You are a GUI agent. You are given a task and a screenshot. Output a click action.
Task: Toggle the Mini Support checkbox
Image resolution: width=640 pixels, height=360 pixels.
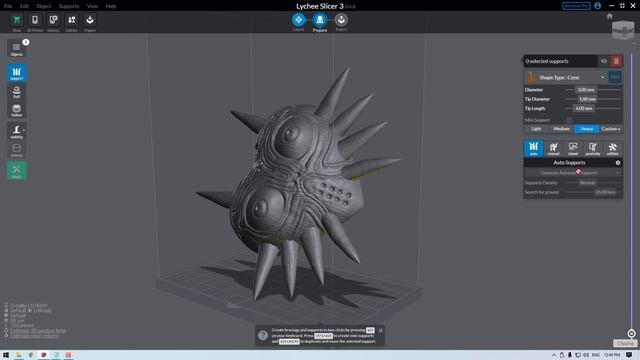pyautogui.click(x=569, y=120)
